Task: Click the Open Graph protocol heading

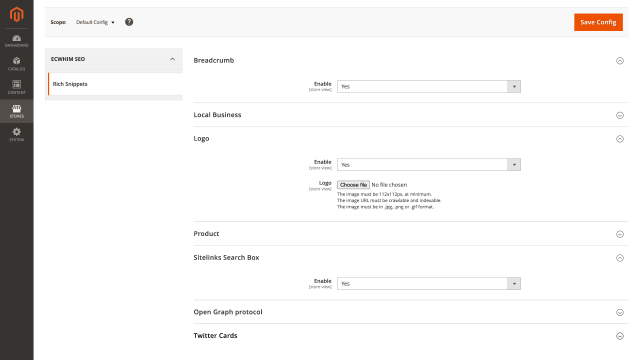Action: coord(228,312)
